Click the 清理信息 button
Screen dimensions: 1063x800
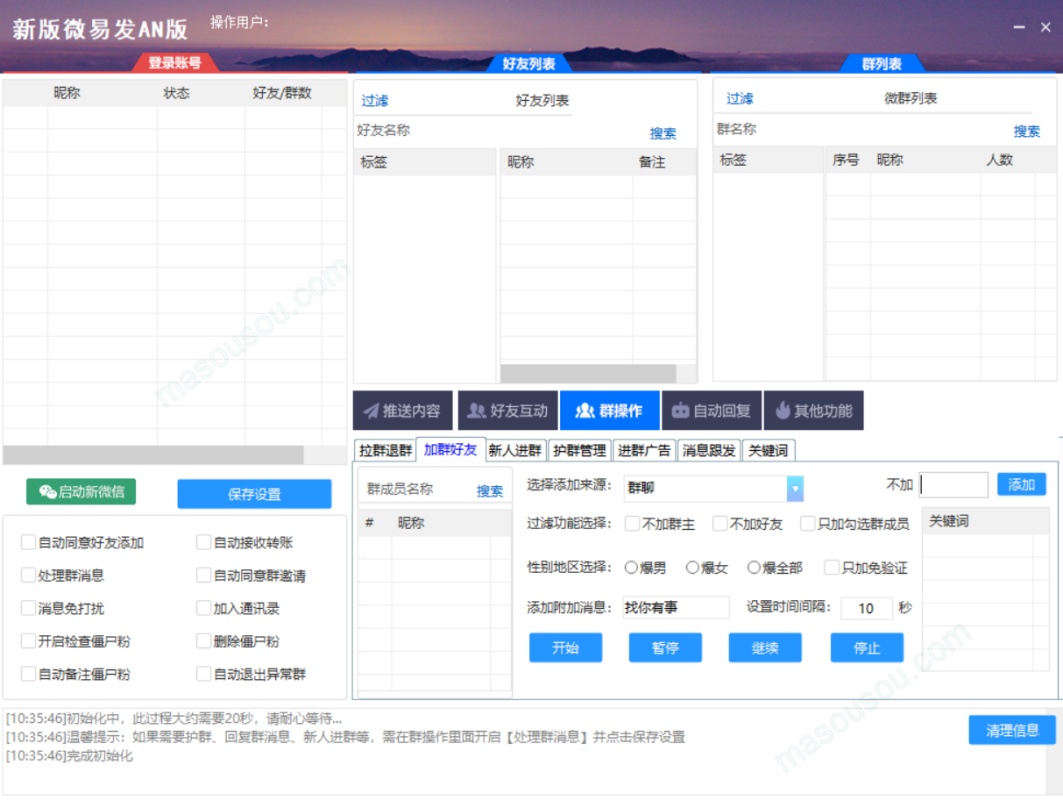click(1011, 730)
